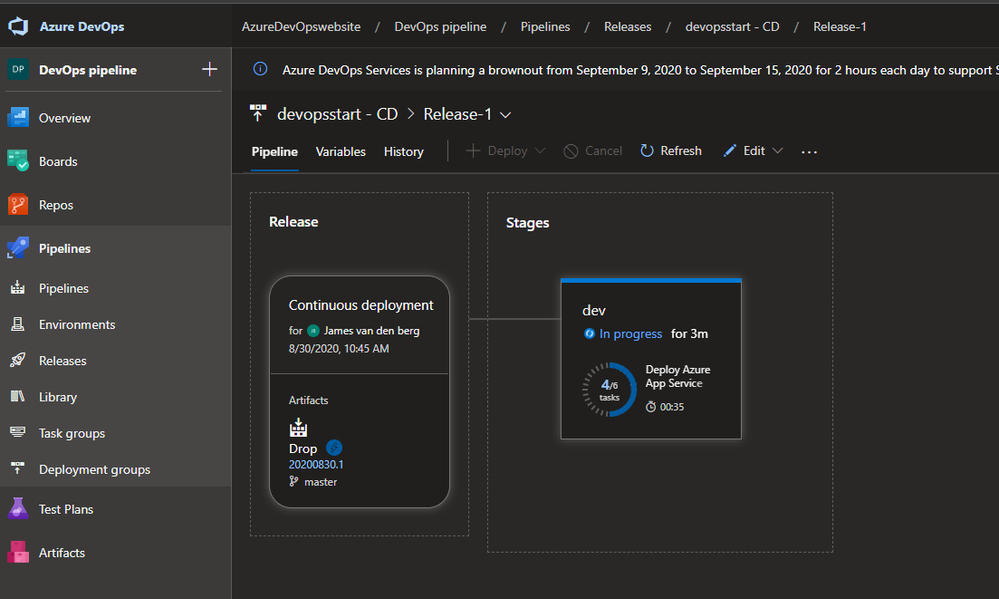Open the Repos section icon
This screenshot has height=599, width=999.
(18, 205)
